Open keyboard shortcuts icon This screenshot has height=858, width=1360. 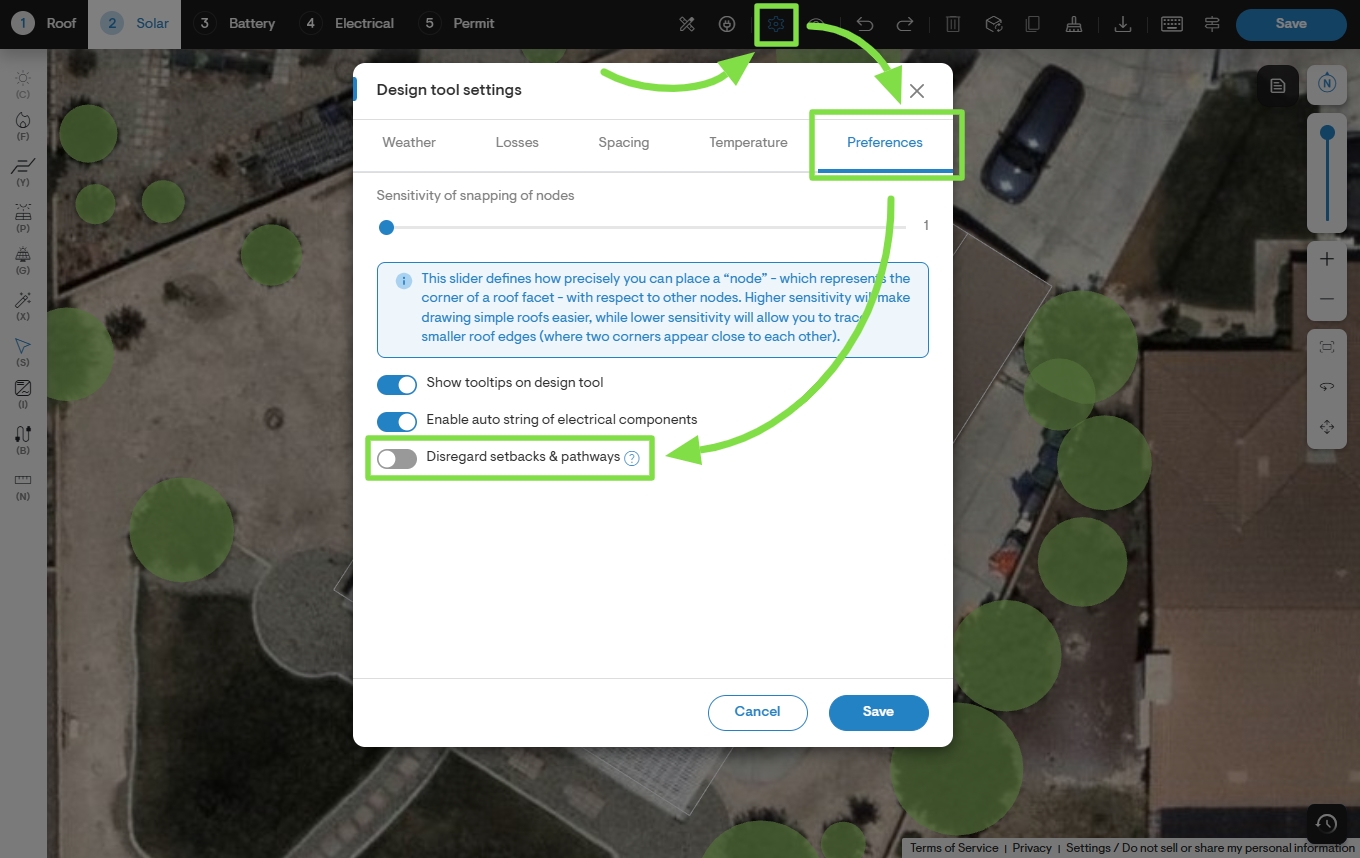click(1172, 24)
